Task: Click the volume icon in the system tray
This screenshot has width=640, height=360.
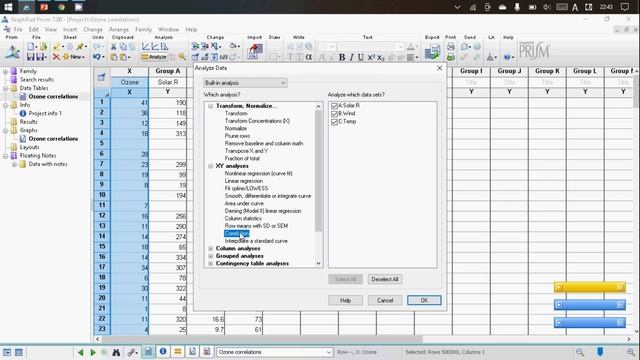Action: click(547, 7)
